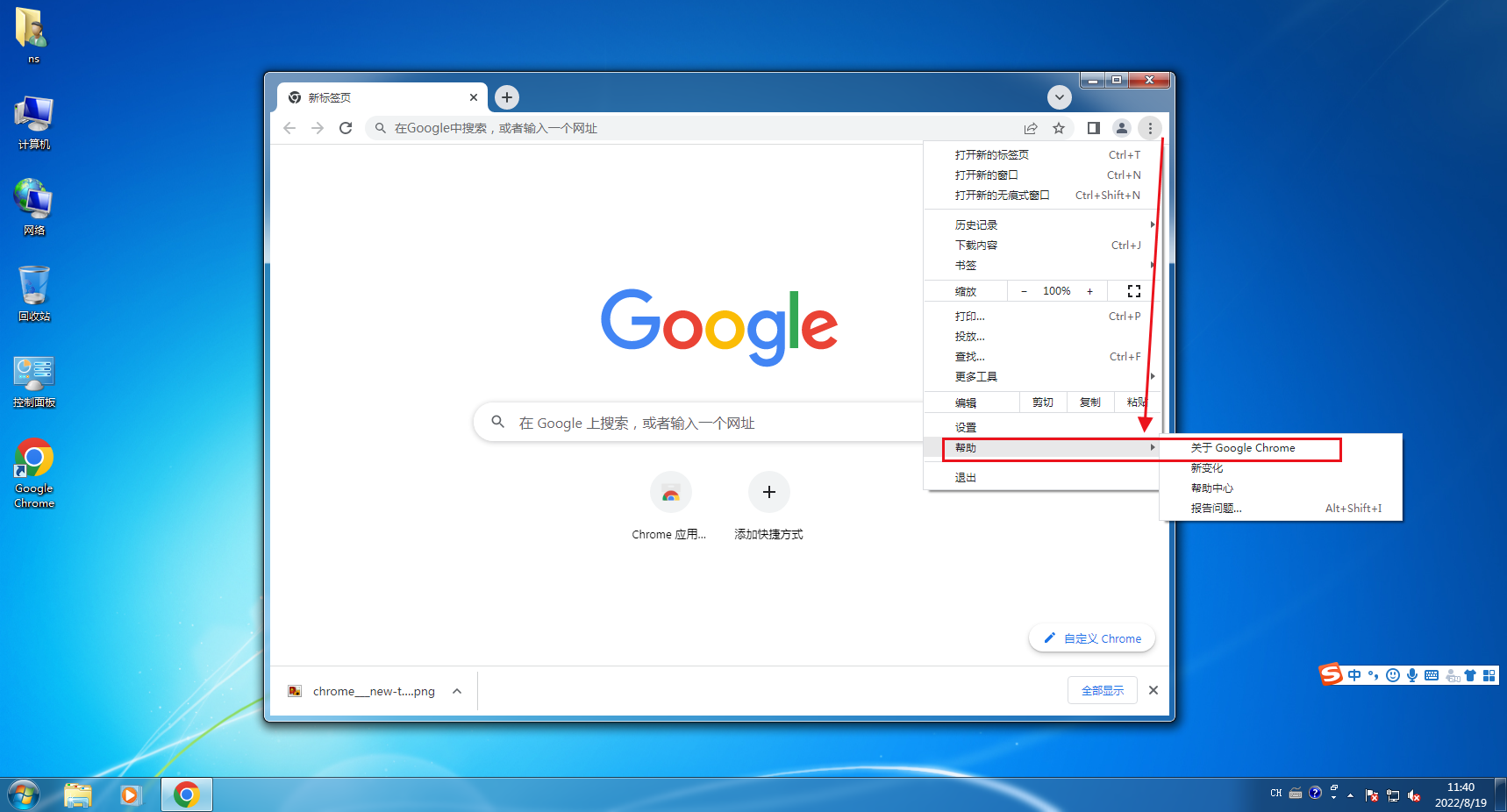1507x812 pixels.
Task: Choose 新变化 in help submenu
Action: click(1281, 468)
